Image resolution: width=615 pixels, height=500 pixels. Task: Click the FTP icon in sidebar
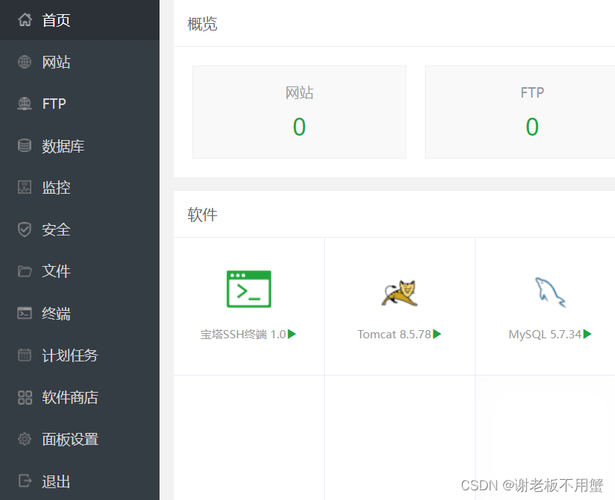point(25,104)
